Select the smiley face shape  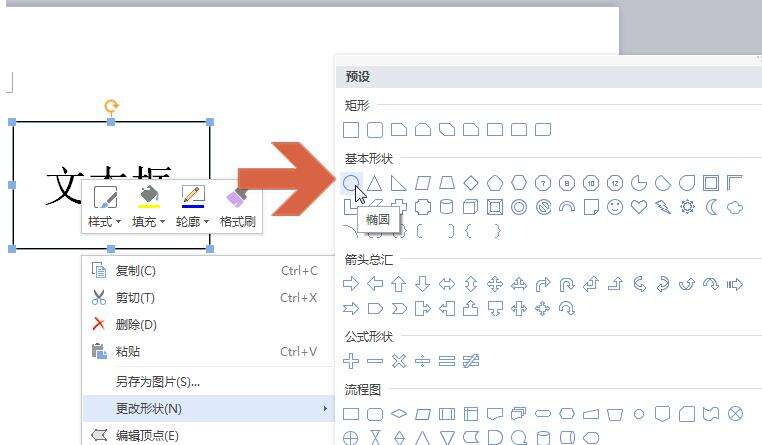click(x=615, y=207)
